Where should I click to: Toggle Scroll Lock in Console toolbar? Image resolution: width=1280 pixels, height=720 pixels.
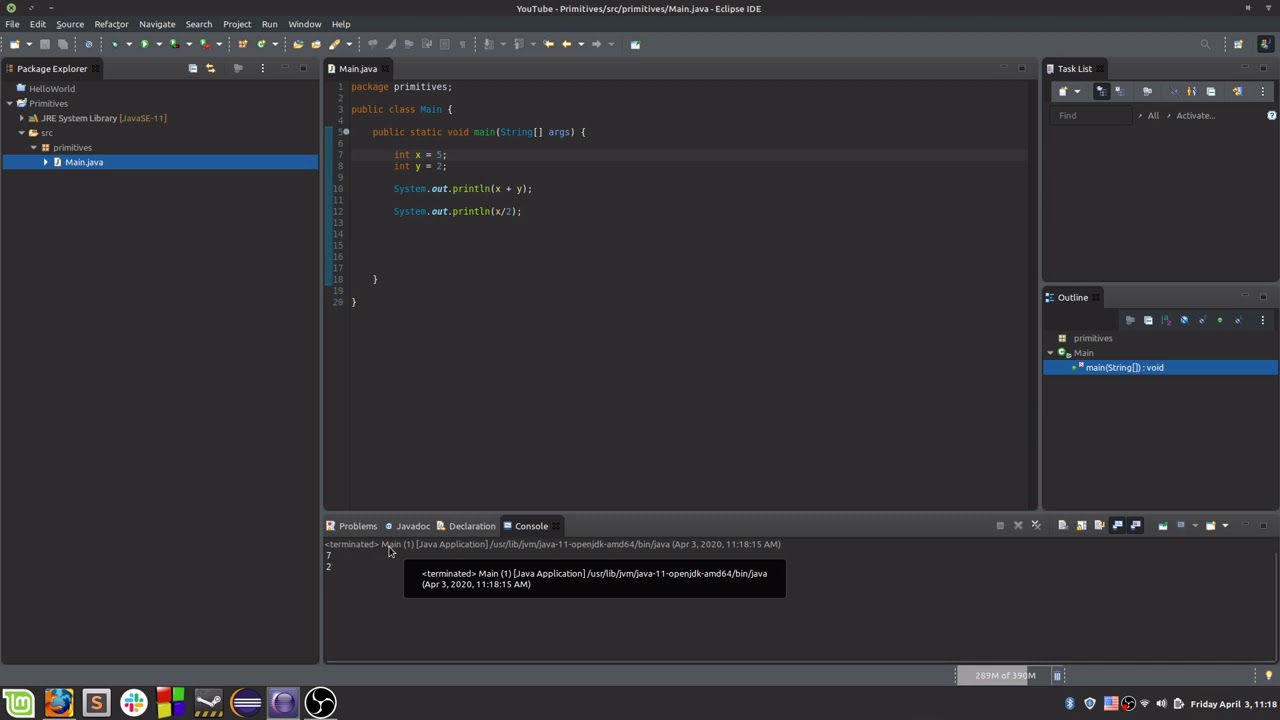click(x=1081, y=525)
